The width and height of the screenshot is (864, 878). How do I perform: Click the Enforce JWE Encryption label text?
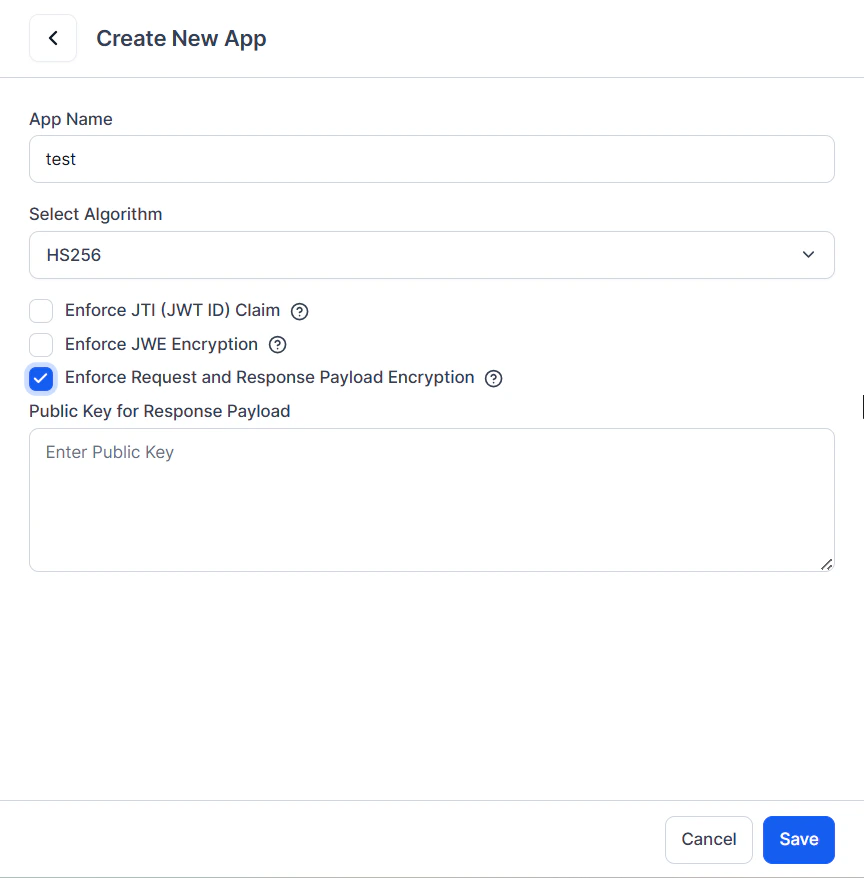(160, 344)
